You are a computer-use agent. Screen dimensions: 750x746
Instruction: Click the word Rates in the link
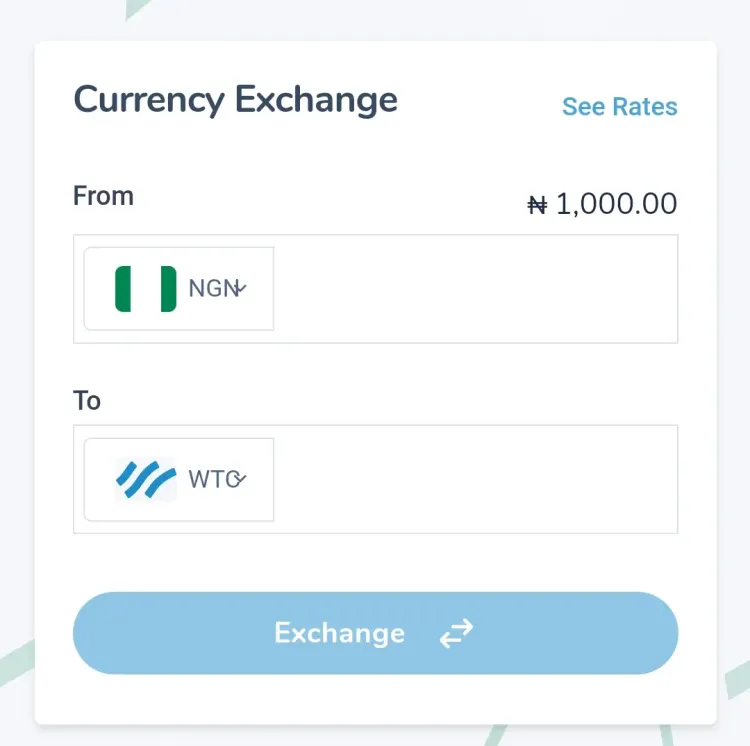pos(645,107)
